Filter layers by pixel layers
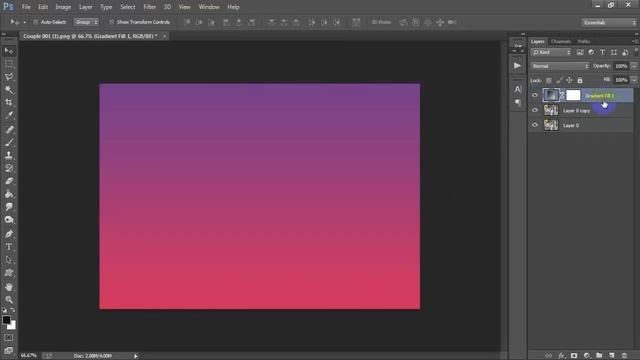 pyautogui.click(x=580, y=52)
